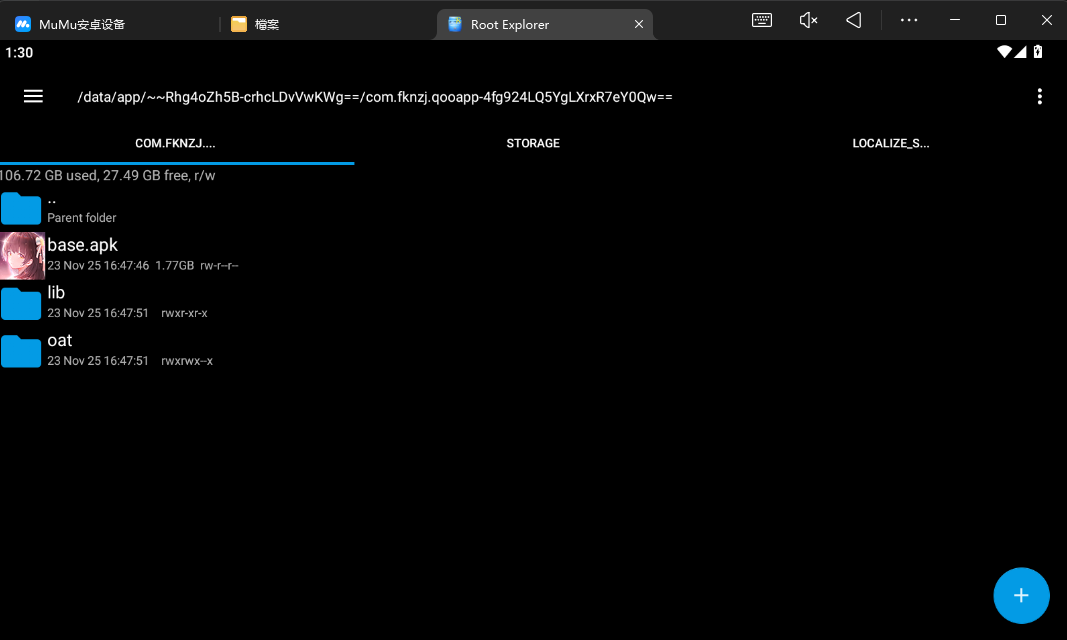The height and width of the screenshot is (640, 1067).
Task: Click the emulator keyboard icon
Action: (761, 20)
